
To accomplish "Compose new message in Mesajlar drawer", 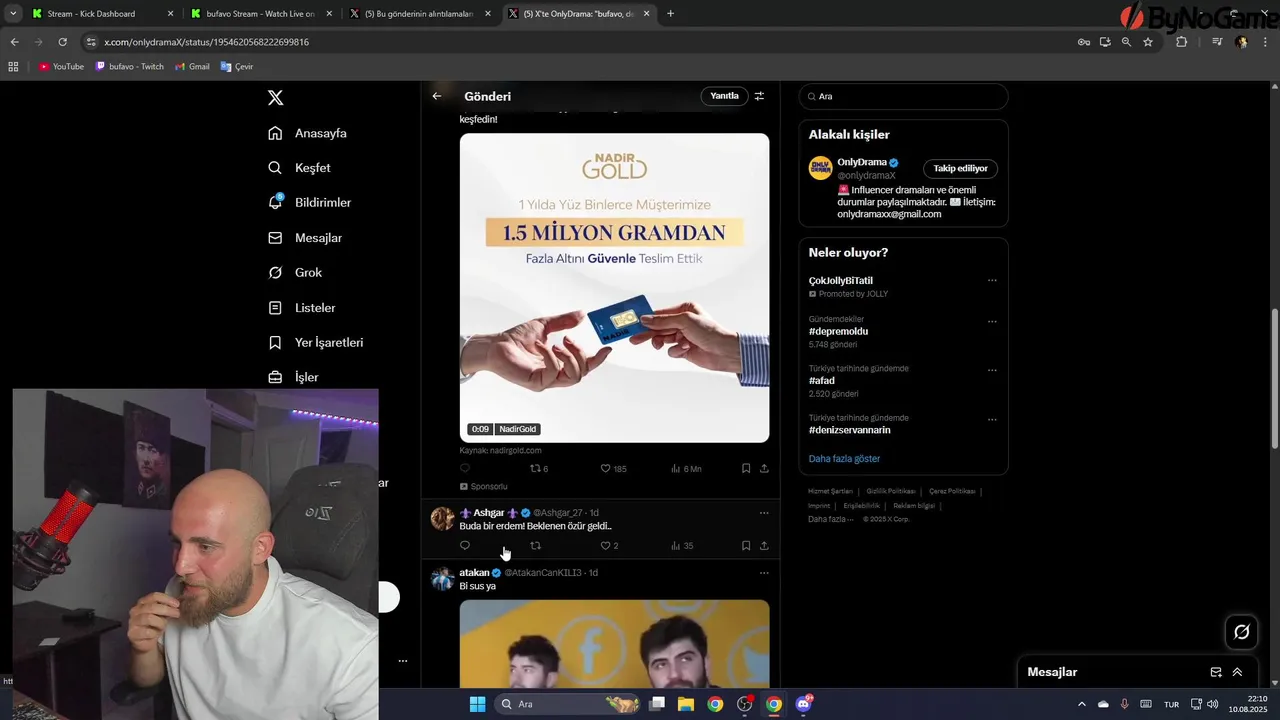I will 1216,672.
